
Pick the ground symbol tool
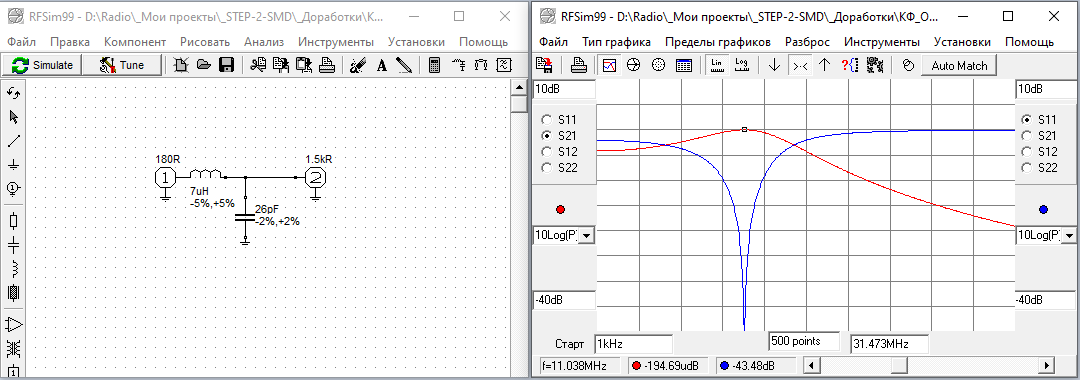point(13,165)
